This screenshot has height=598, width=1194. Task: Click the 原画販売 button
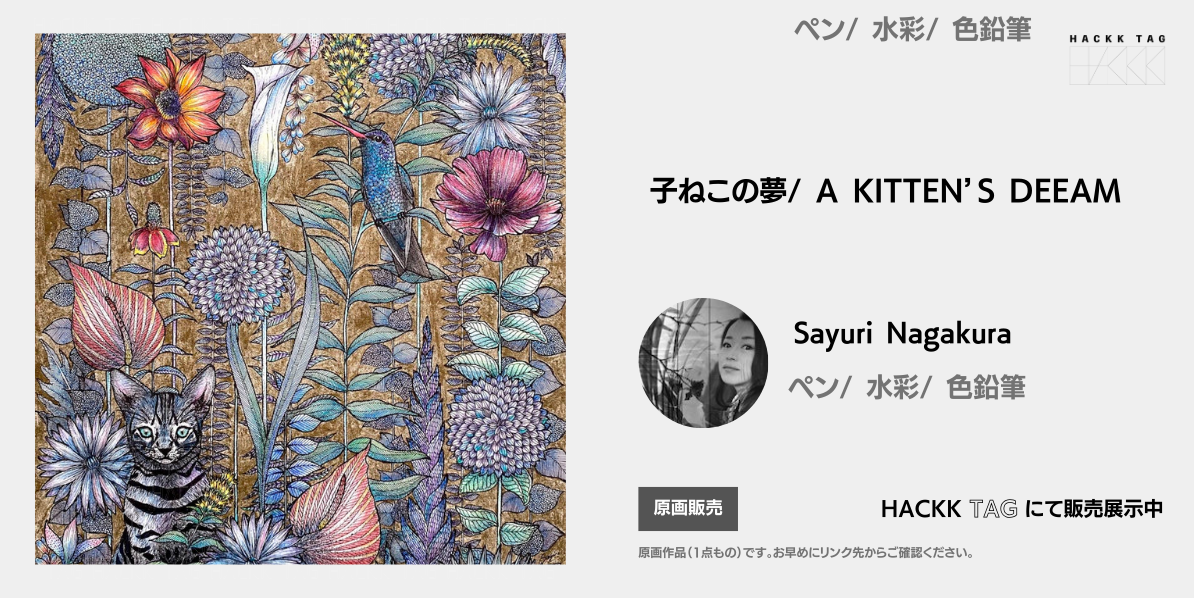pos(688,508)
